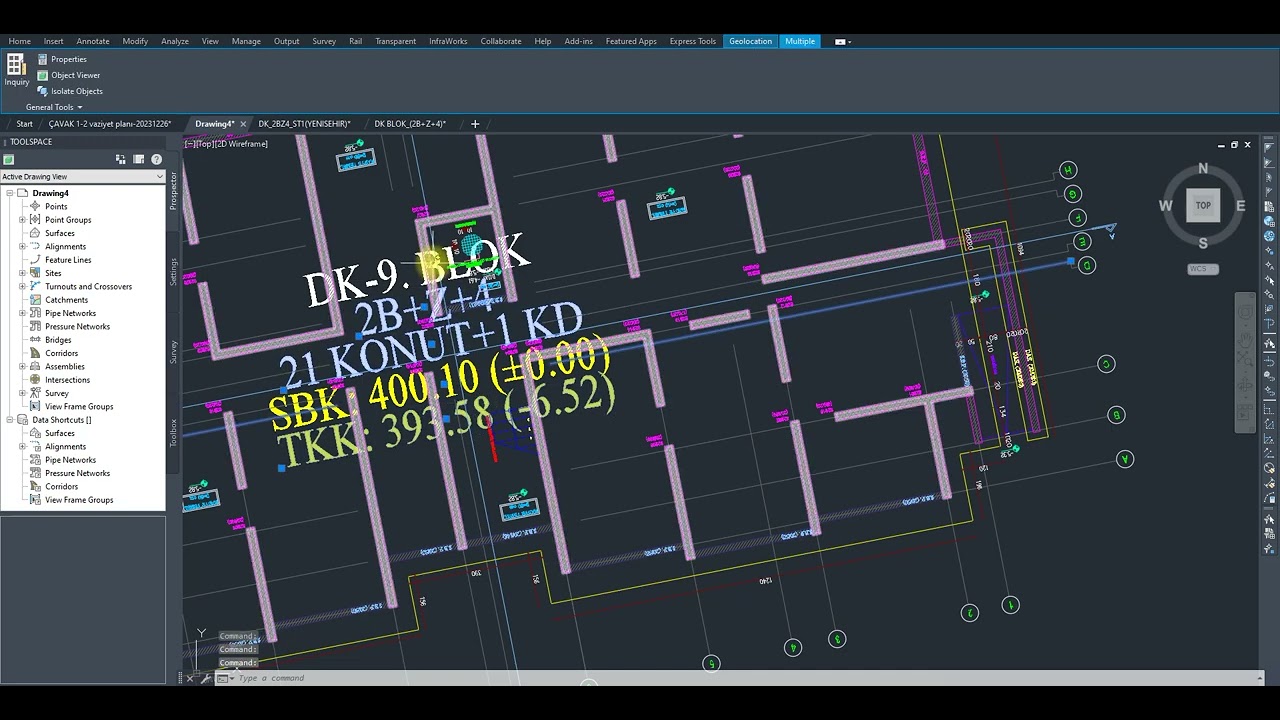Close the command line X icon

(x=190, y=678)
